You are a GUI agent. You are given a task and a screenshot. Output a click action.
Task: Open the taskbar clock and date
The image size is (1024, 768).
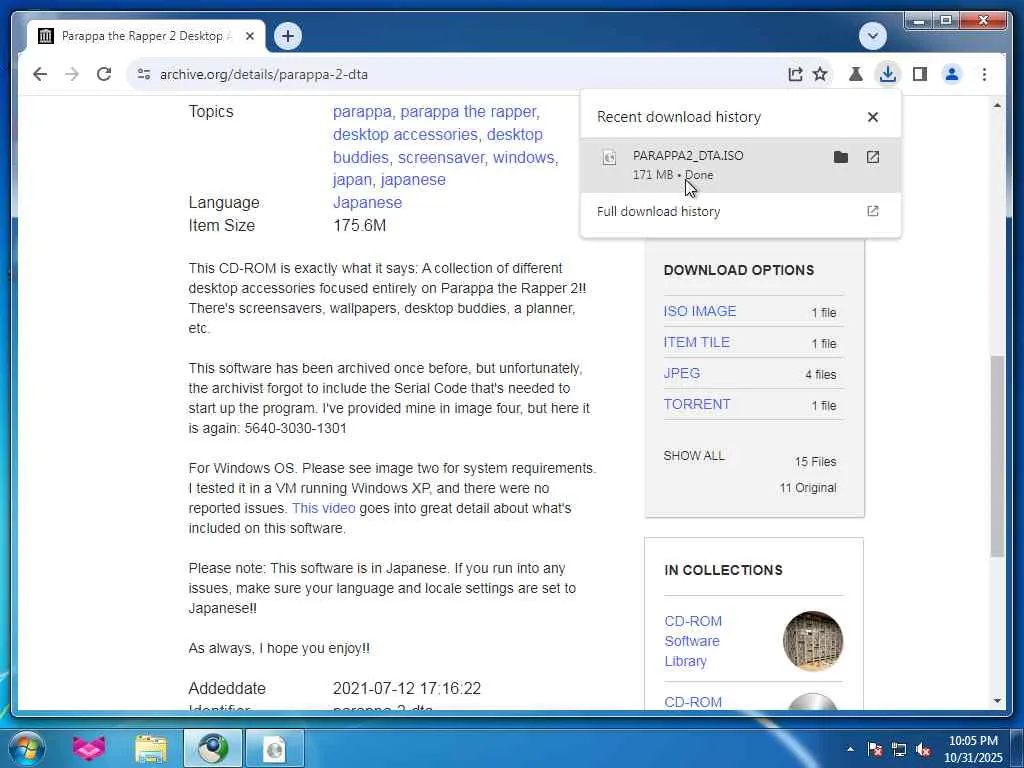[x=973, y=749]
